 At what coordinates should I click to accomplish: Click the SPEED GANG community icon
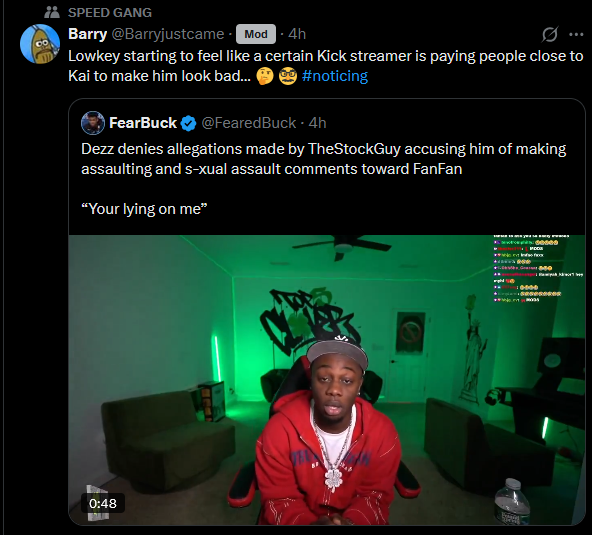[x=52, y=12]
